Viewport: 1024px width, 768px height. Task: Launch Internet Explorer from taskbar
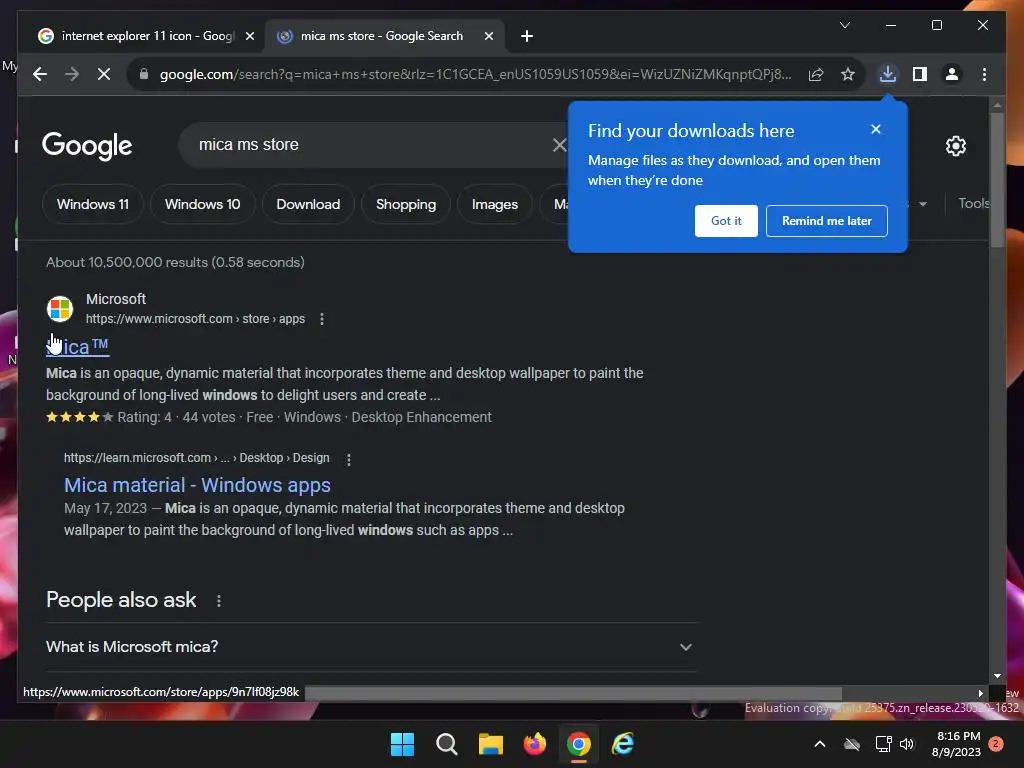[623, 744]
